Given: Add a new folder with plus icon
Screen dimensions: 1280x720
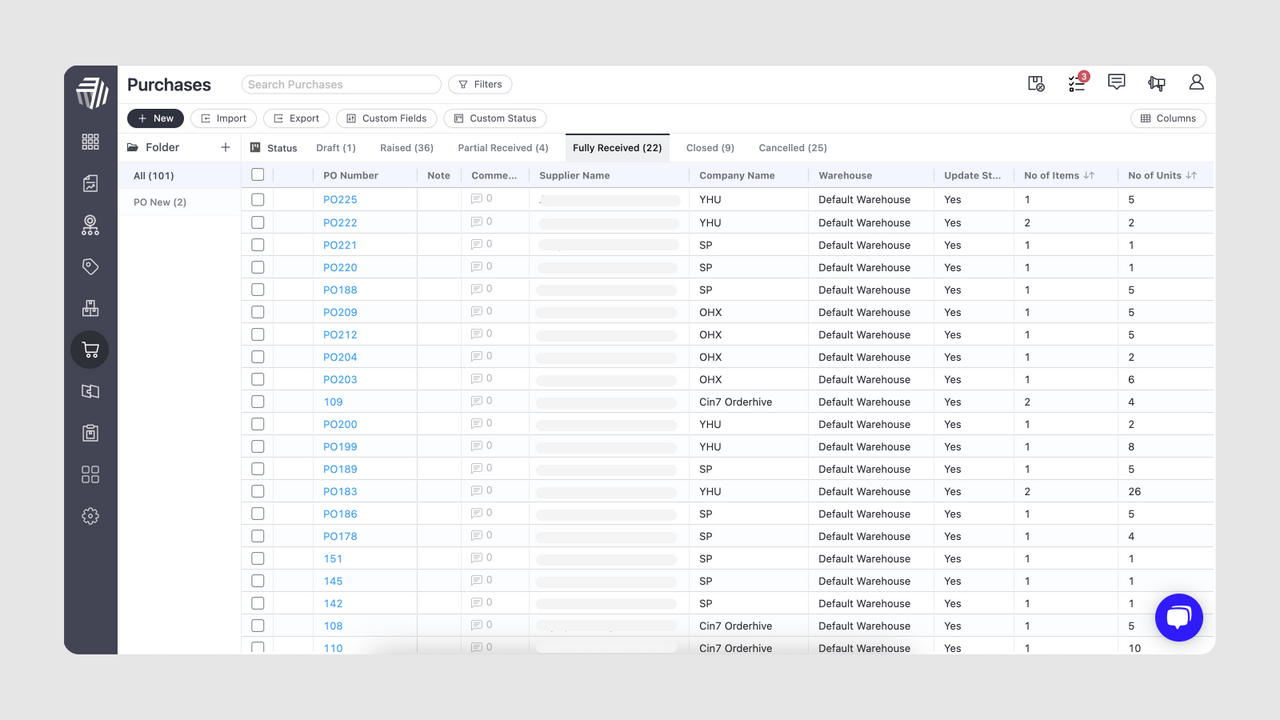Looking at the screenshot, I should (225, 147).
